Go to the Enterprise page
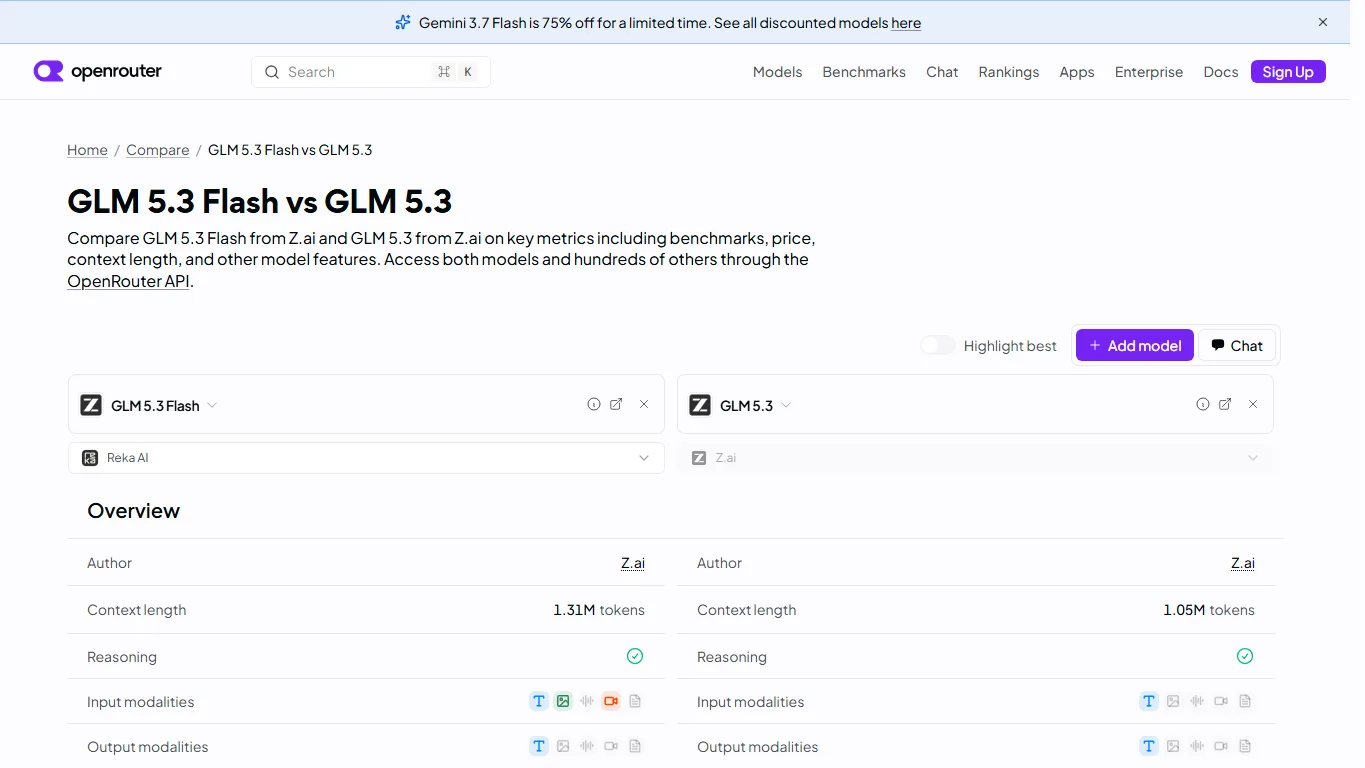1365x768 pixels. pos(1149,72)
